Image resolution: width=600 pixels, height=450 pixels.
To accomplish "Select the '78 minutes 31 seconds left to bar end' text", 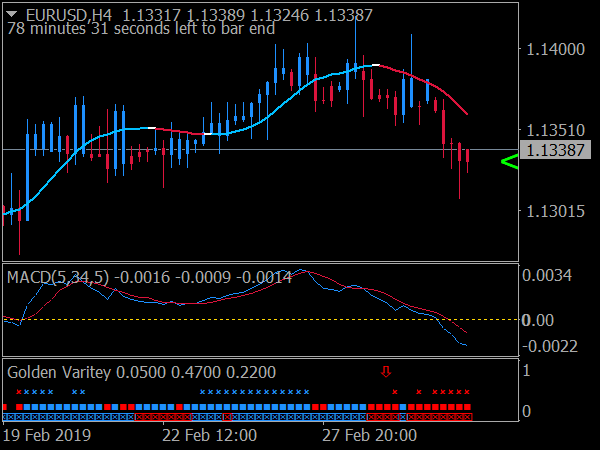I will pyautogui.click(x=141, y=29).
